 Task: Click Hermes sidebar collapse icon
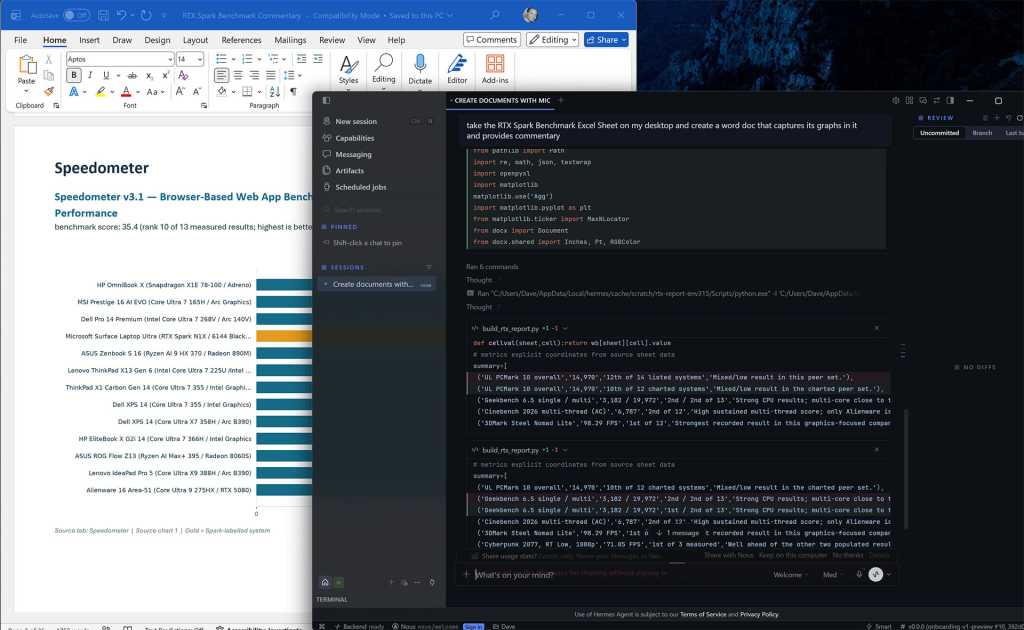click(x=326, y=100)
